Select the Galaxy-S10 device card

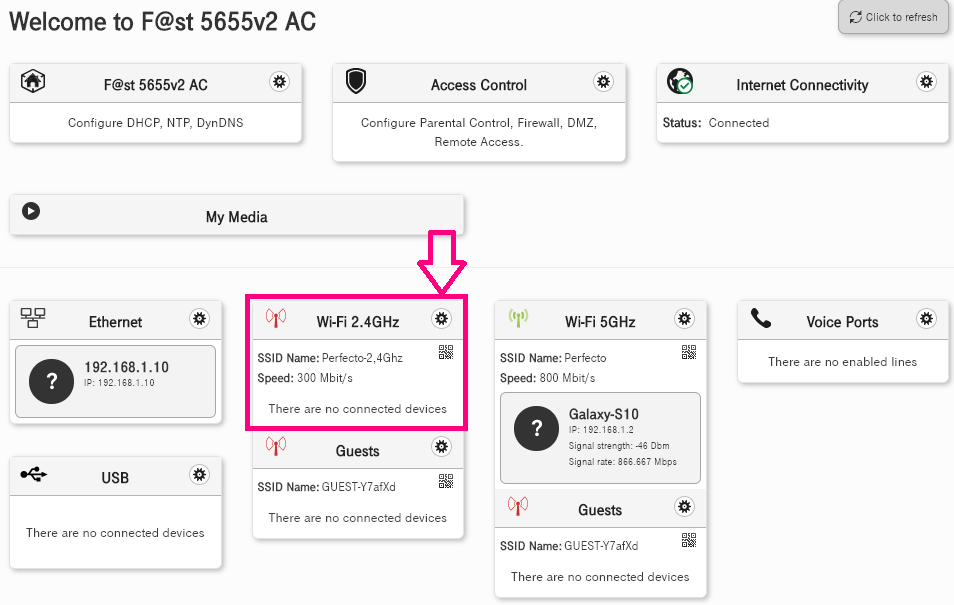[x=601, y=438]
